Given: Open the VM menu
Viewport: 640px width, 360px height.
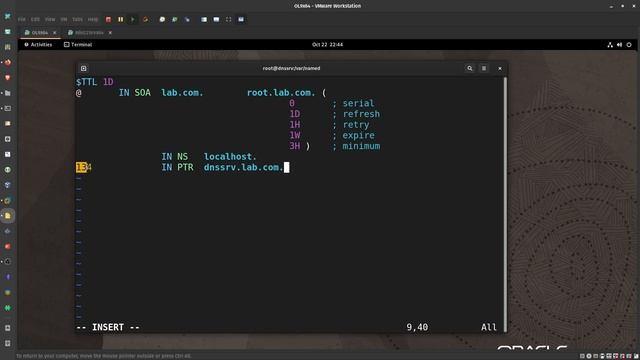Looking at the screenshot, I should (x=64, y=19).
